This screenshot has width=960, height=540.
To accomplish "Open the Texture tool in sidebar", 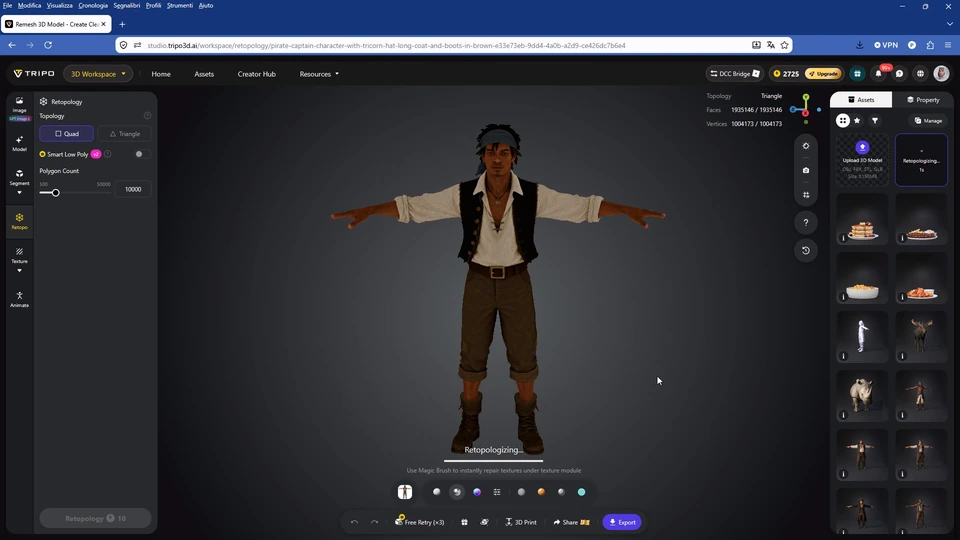I will tap(19, 255).
